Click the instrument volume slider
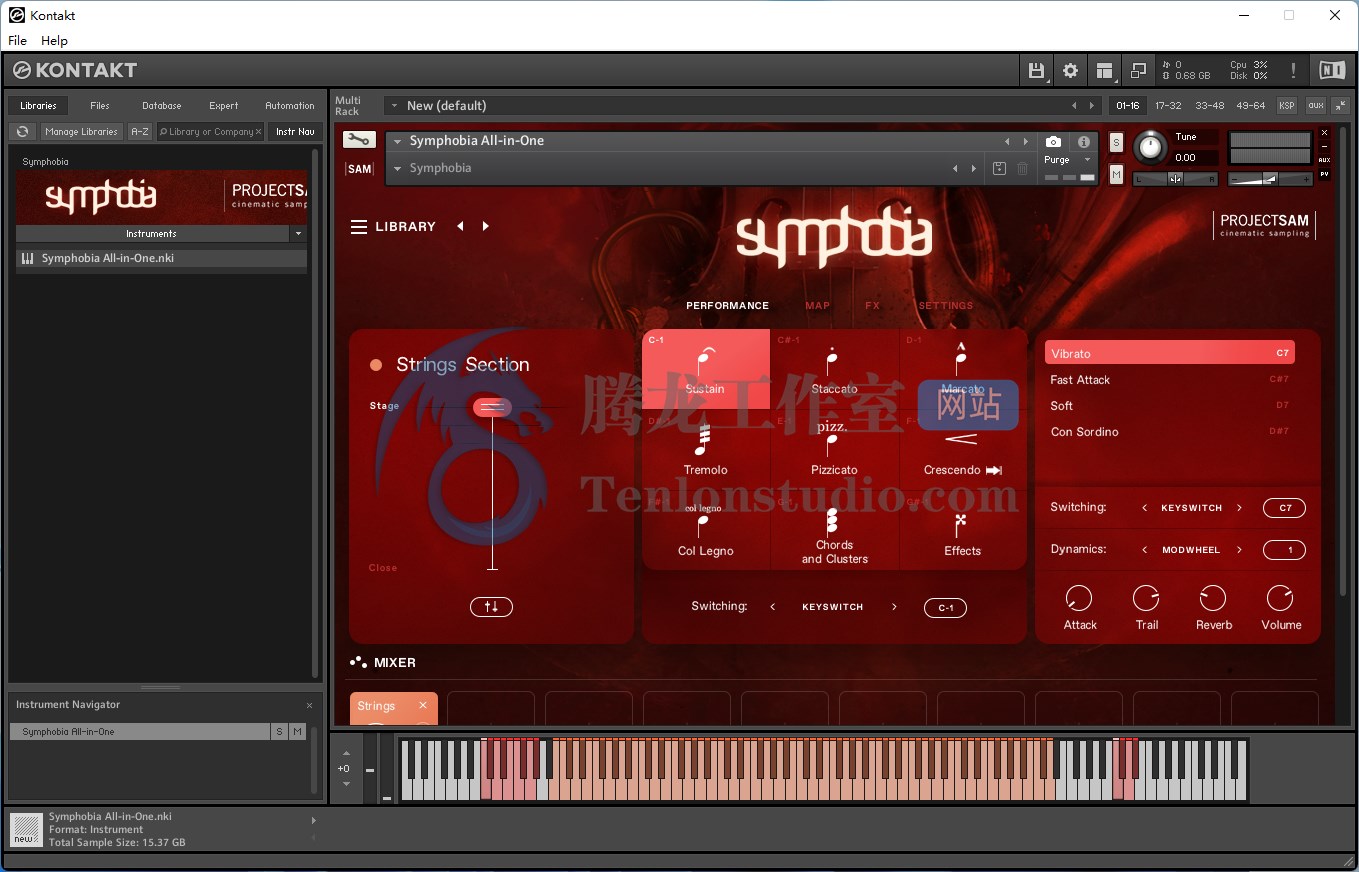Viewport: 1359px width, 872px height. [x=1269, y=179]
